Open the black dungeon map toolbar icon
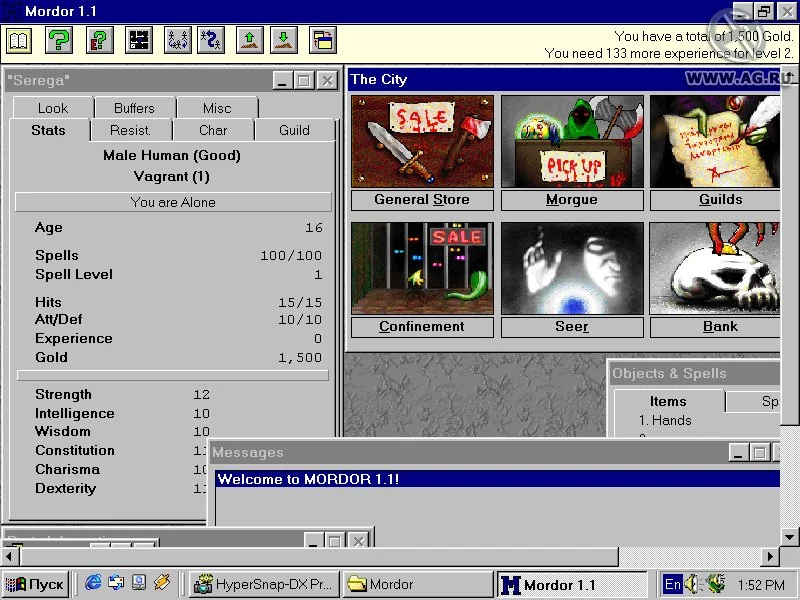 pyautogui.click(x=139, y=40)
